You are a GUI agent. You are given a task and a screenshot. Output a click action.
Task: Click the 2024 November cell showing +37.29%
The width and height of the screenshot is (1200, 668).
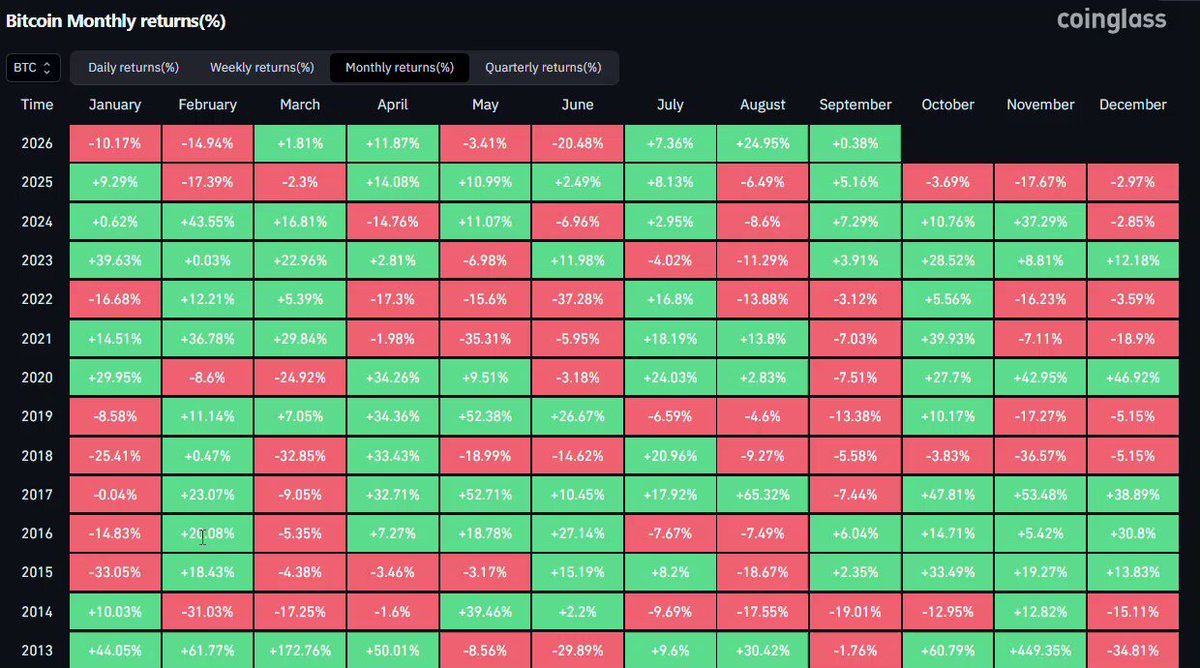(x=1040, y=221)
